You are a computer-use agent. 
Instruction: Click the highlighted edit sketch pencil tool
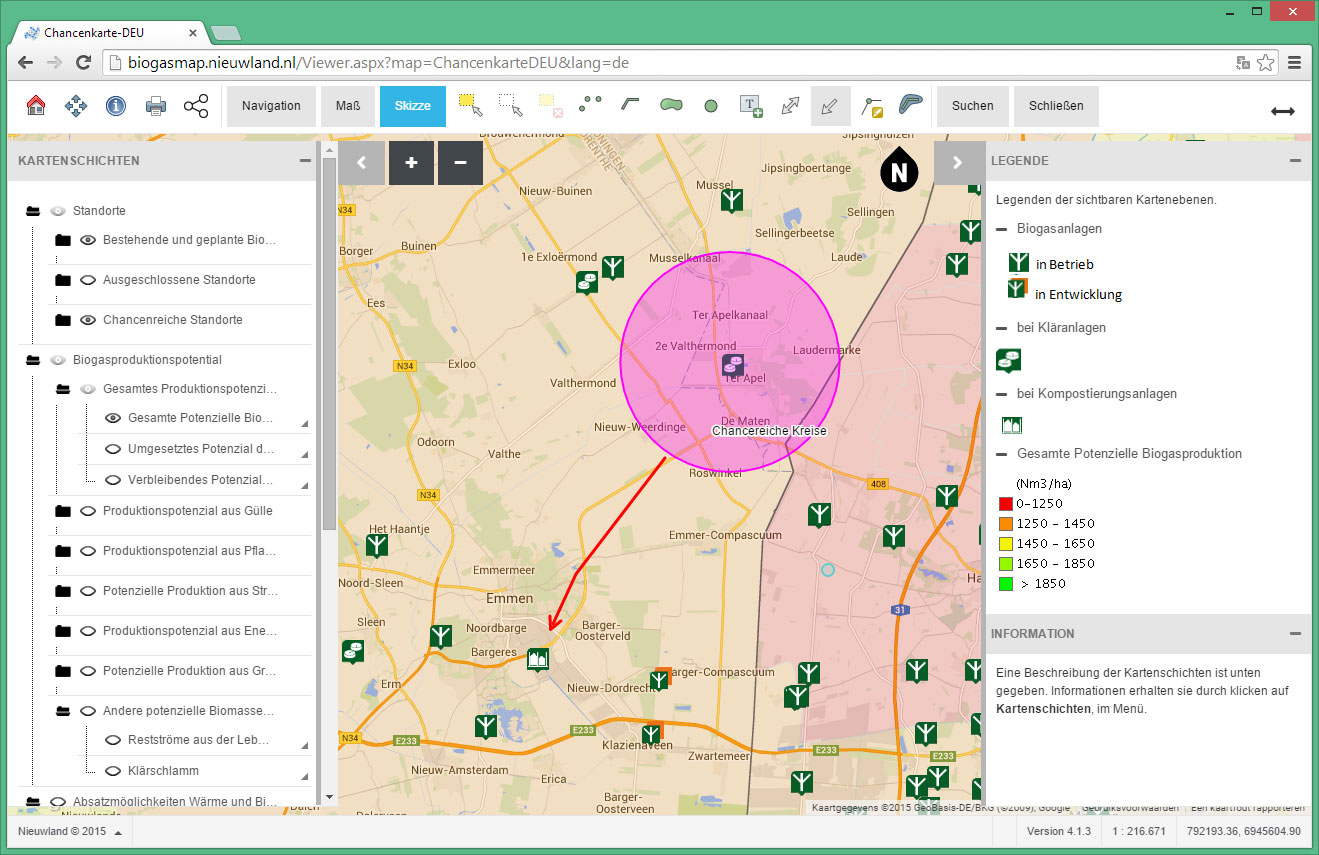pos(831,106)
